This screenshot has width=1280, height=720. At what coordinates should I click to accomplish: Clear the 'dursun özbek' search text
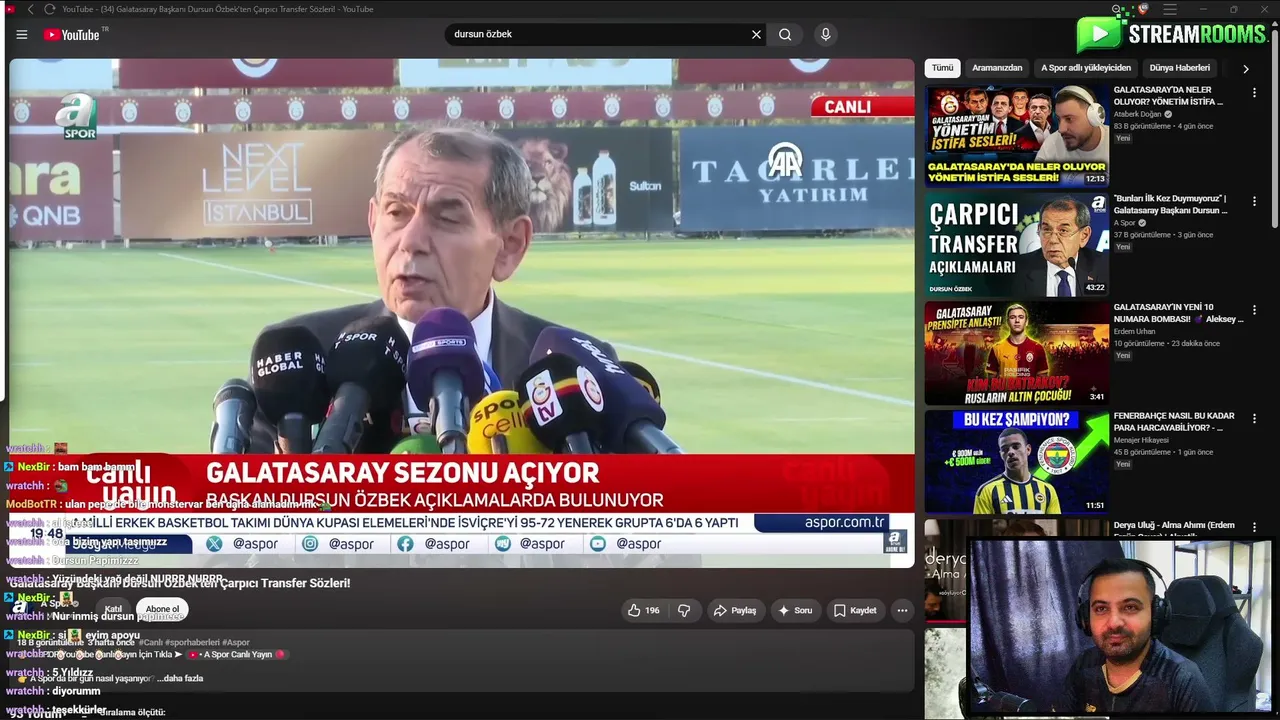pyautogui.click(x=756, y=34)
